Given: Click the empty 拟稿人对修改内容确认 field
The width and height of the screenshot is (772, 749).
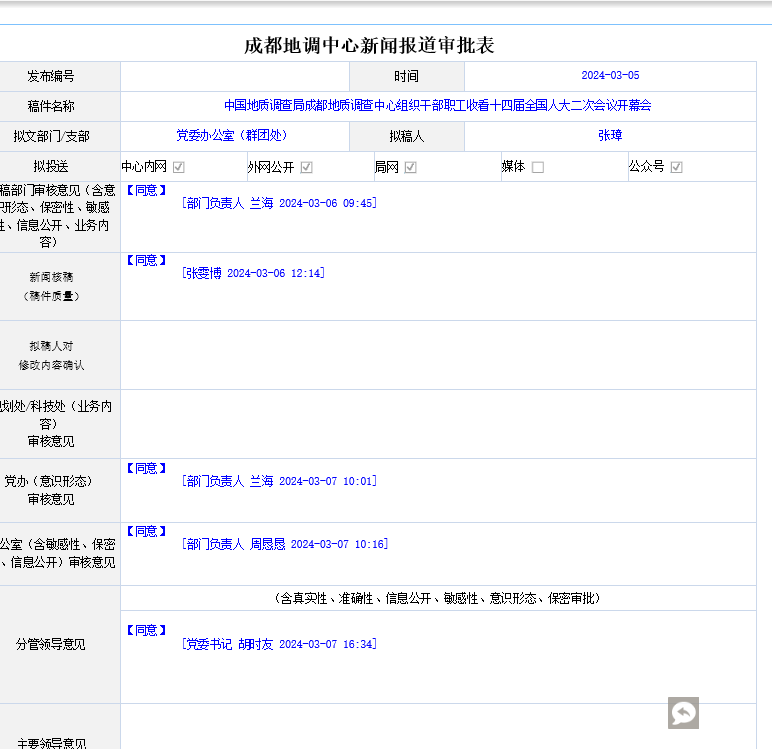Looking at the screenshot, I should click(437, 355).
